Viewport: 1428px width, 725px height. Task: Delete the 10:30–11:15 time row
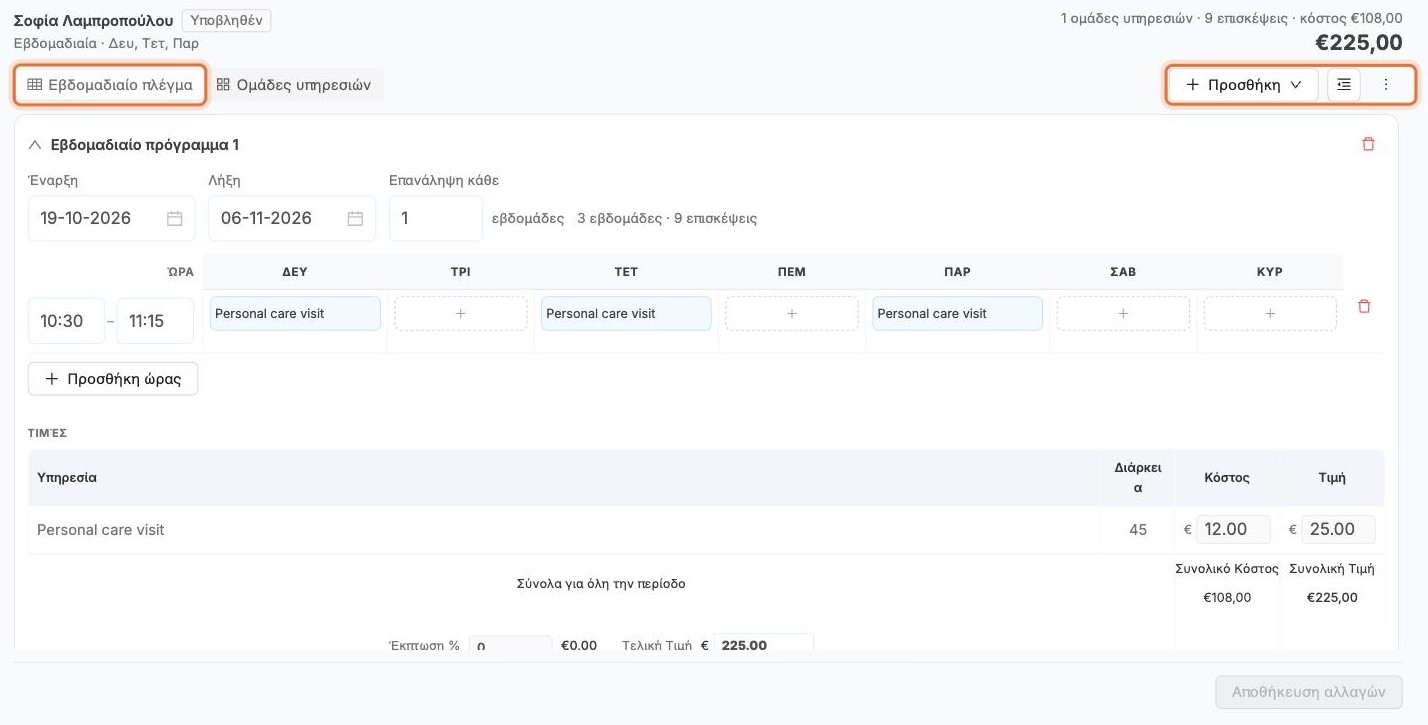tap(1364, 306)
